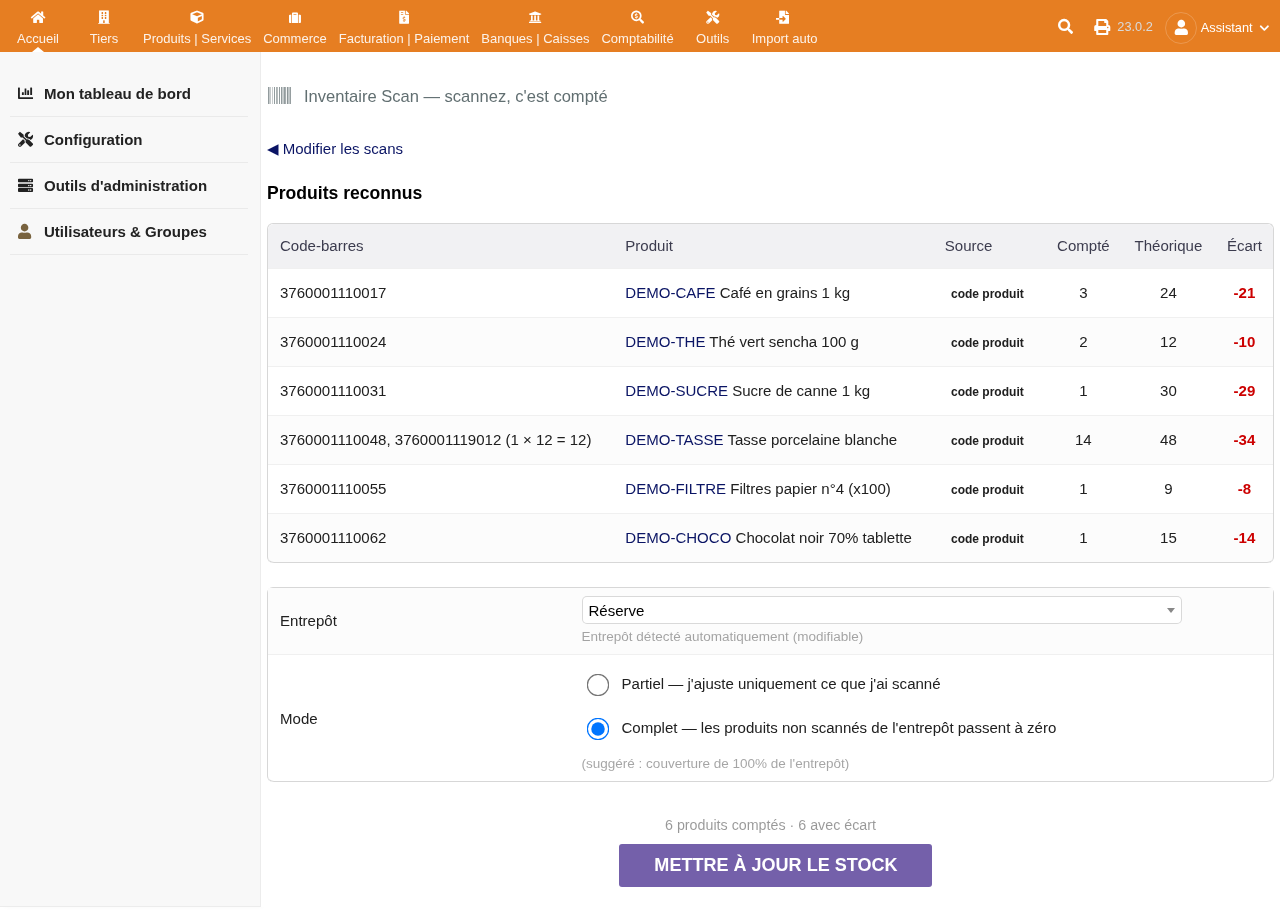Click the Théorique column header

1168,246
